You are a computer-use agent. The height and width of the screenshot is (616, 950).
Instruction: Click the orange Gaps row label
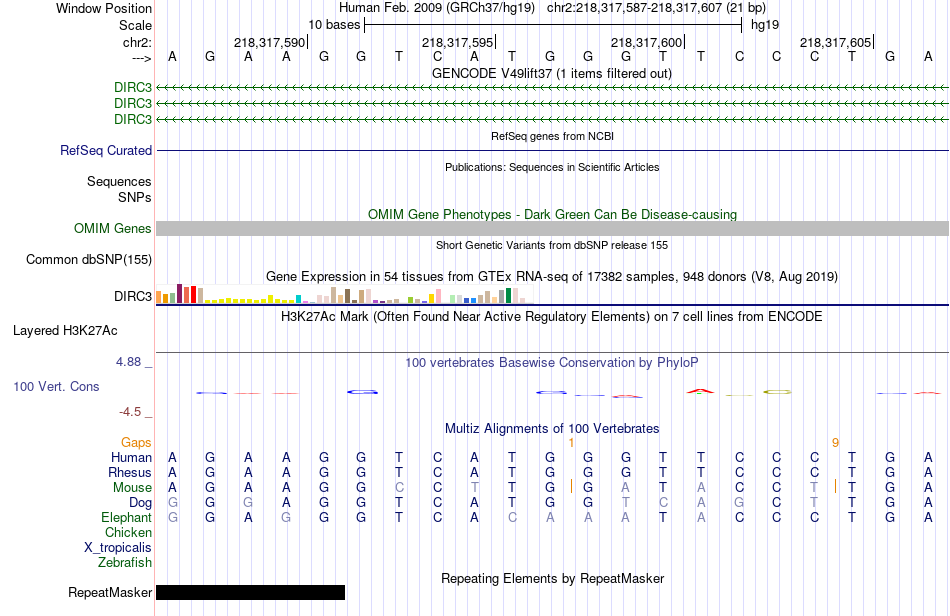[136, 443]
